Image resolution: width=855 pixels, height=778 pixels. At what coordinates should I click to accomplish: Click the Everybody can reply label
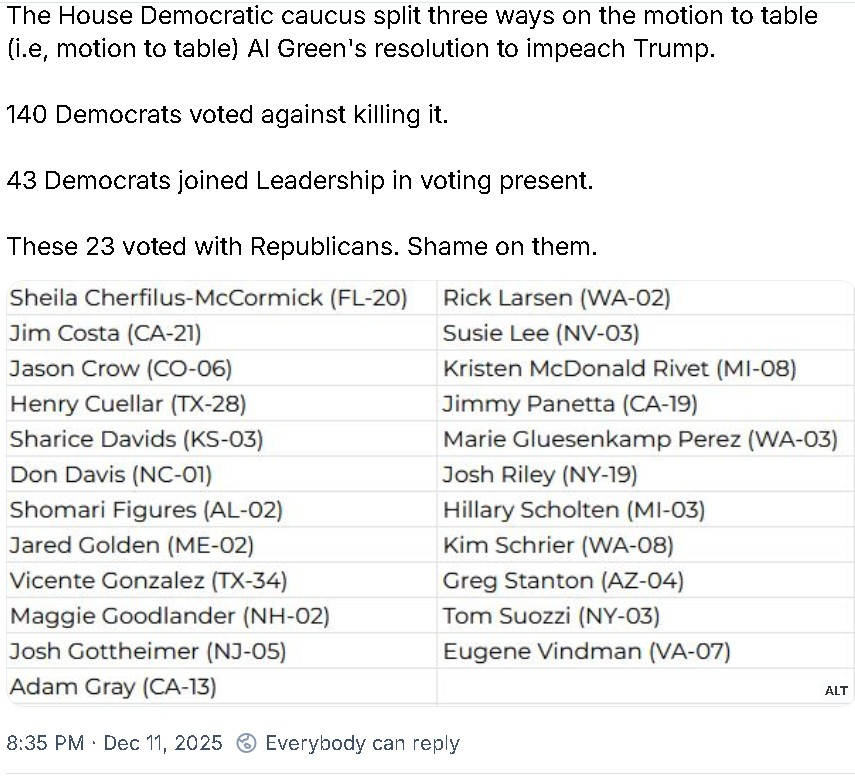coord(362,743)
